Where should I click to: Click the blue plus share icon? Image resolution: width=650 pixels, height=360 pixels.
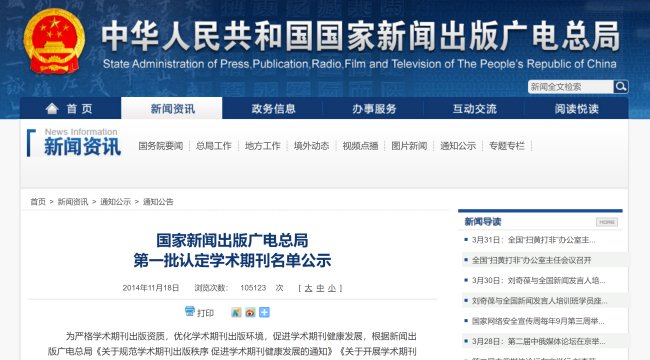coord(264,312)
